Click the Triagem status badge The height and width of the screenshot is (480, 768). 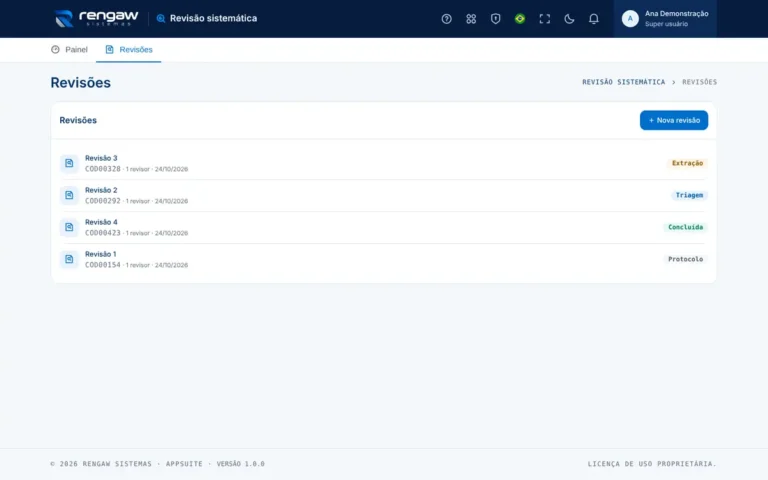click(689, 195)
